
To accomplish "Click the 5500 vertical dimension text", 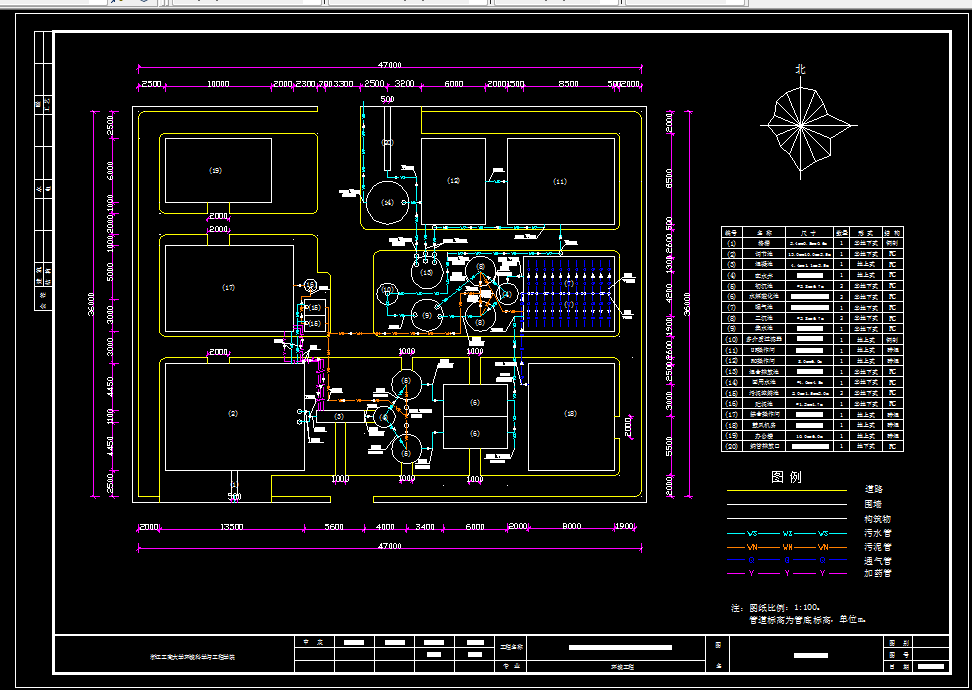I will click(x=669, y=446).
